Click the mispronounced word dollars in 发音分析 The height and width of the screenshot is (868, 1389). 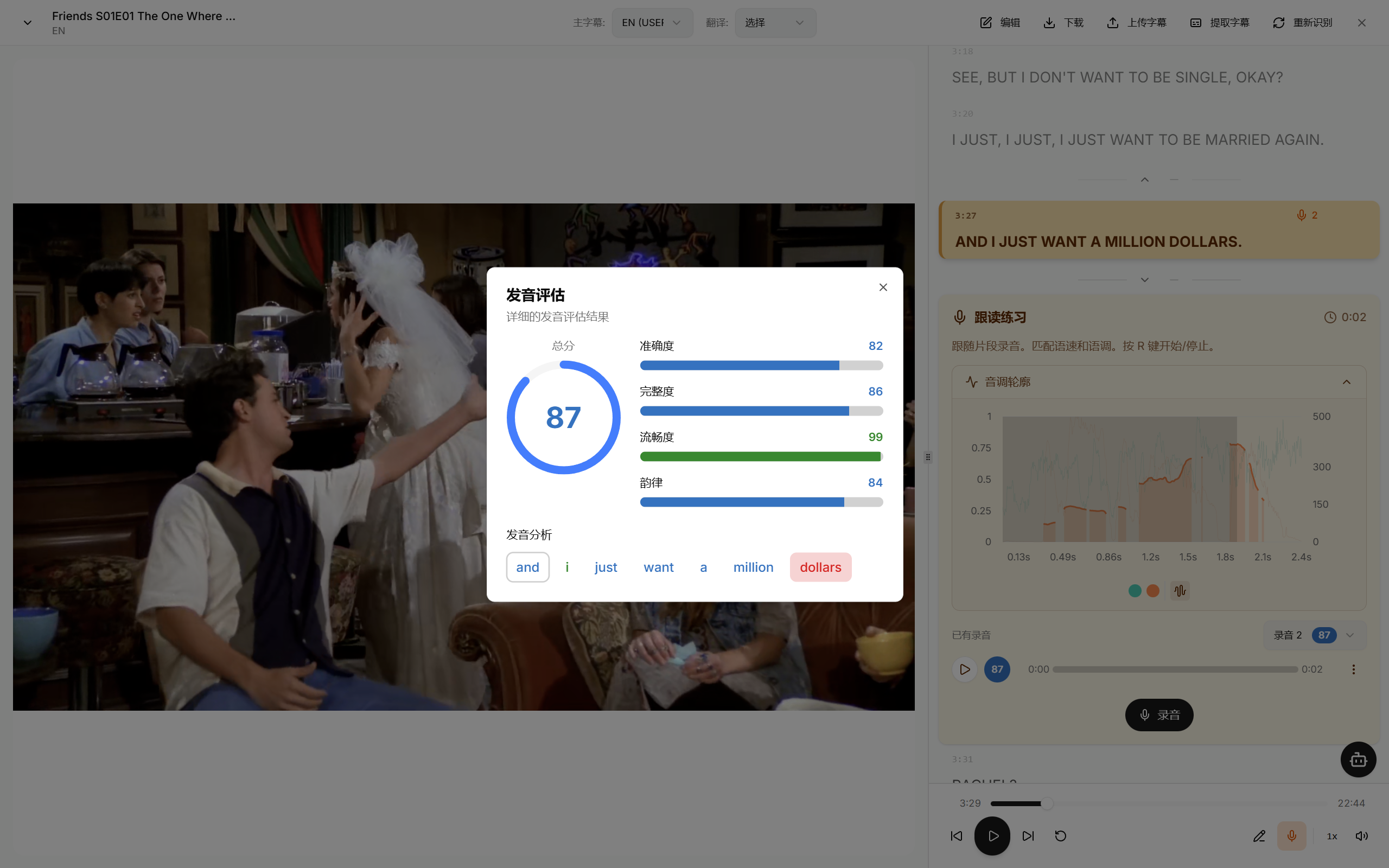(x=820, y=566)
